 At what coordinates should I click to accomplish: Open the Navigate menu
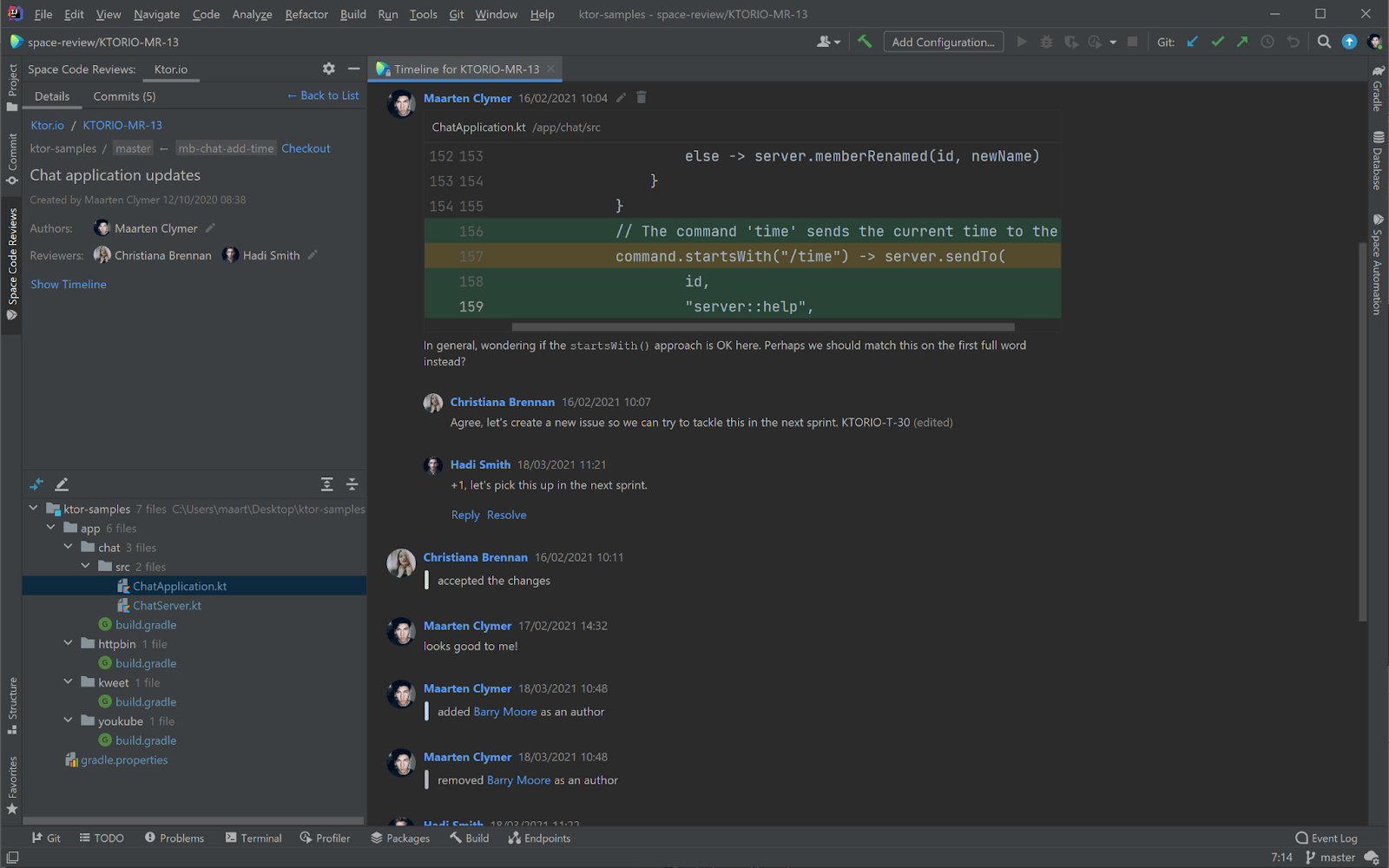coord(156,14)
